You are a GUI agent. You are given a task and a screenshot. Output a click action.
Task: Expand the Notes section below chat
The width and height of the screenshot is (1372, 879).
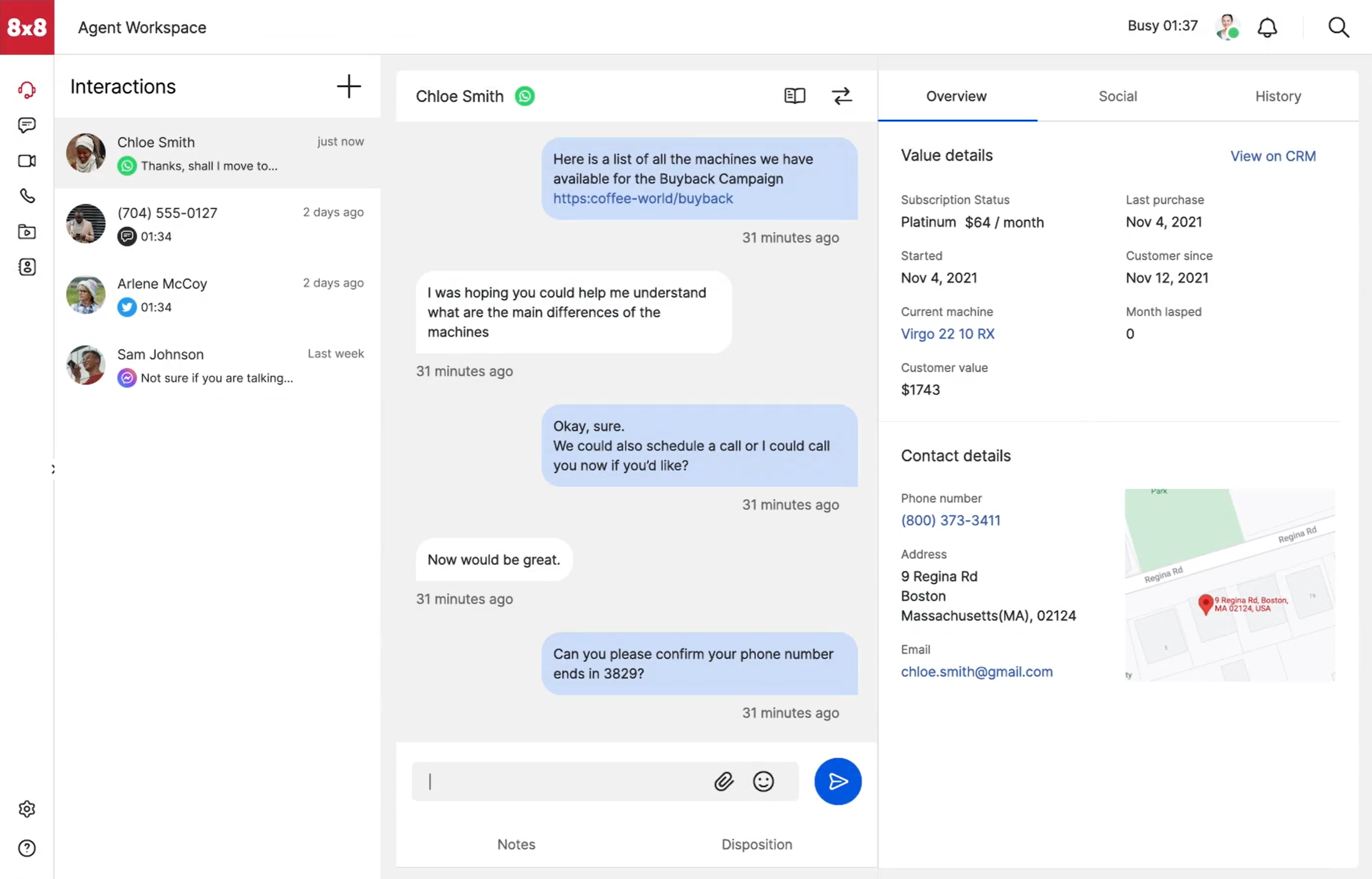coord(516,844)
